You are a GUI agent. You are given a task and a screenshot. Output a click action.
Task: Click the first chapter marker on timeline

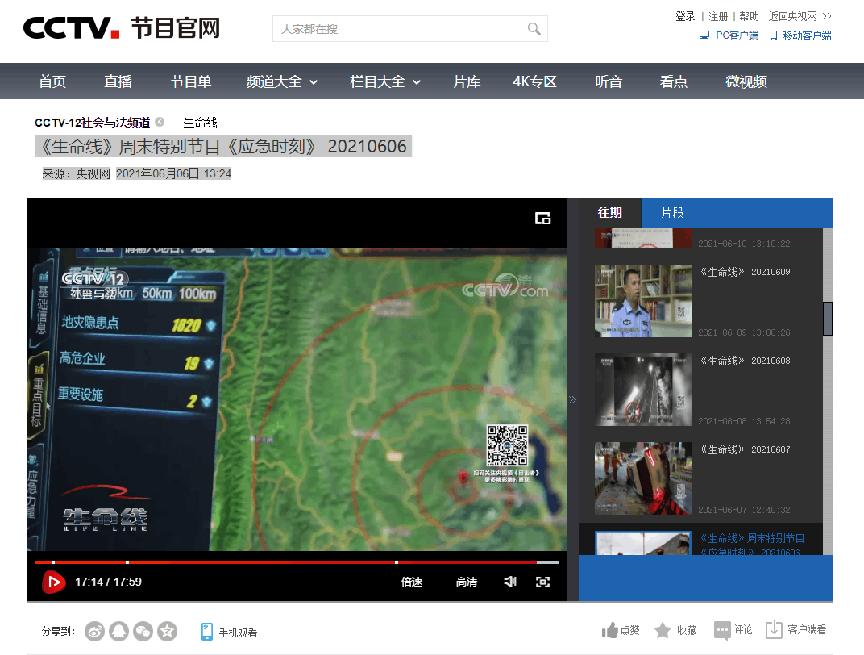(53, 562)
